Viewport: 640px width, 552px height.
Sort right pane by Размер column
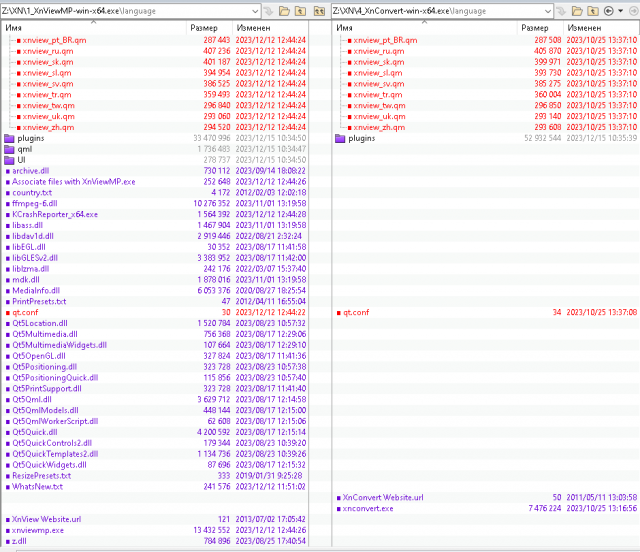click(540, 28)
